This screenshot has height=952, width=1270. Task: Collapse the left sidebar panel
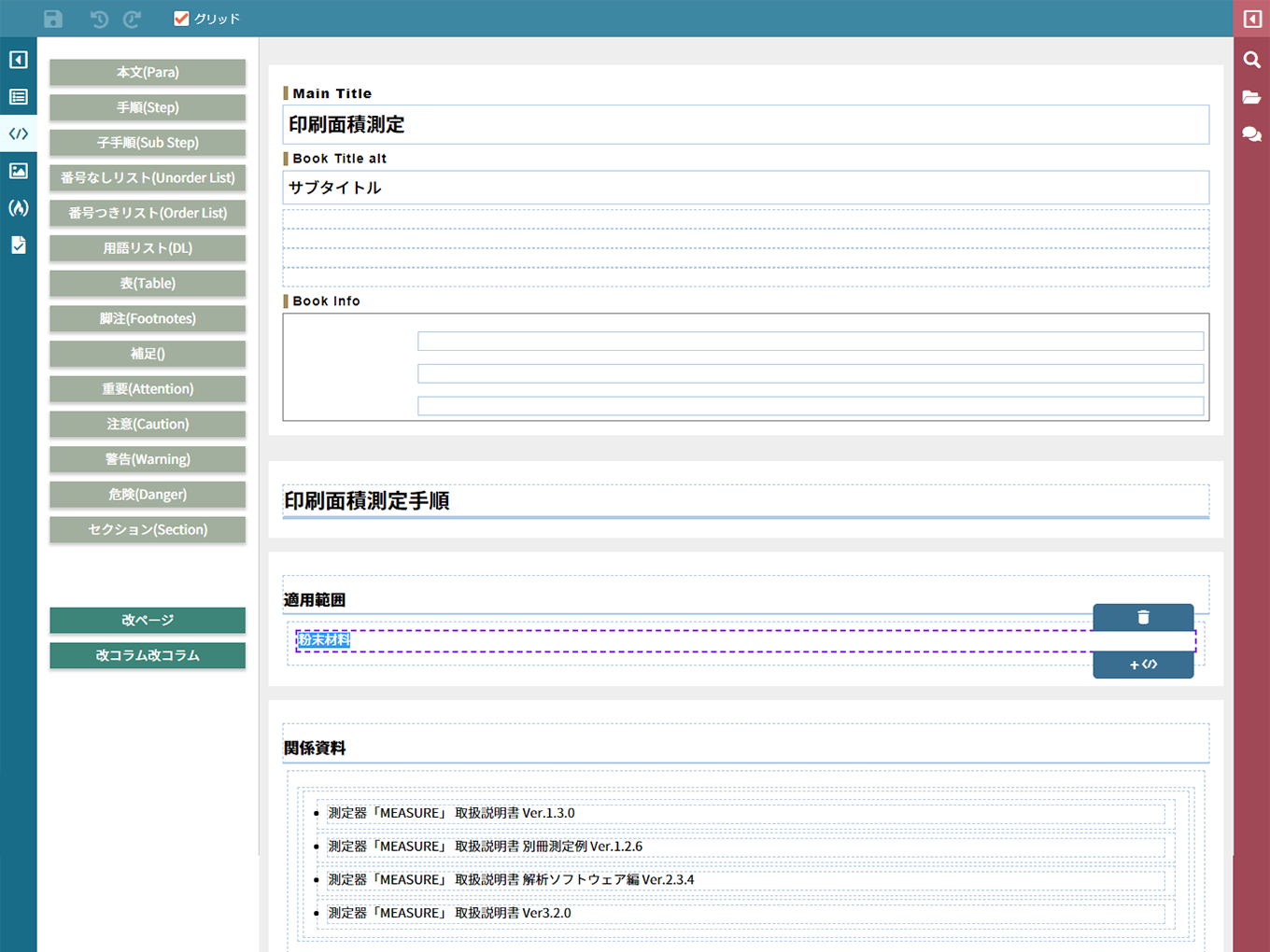pos(19,60)
